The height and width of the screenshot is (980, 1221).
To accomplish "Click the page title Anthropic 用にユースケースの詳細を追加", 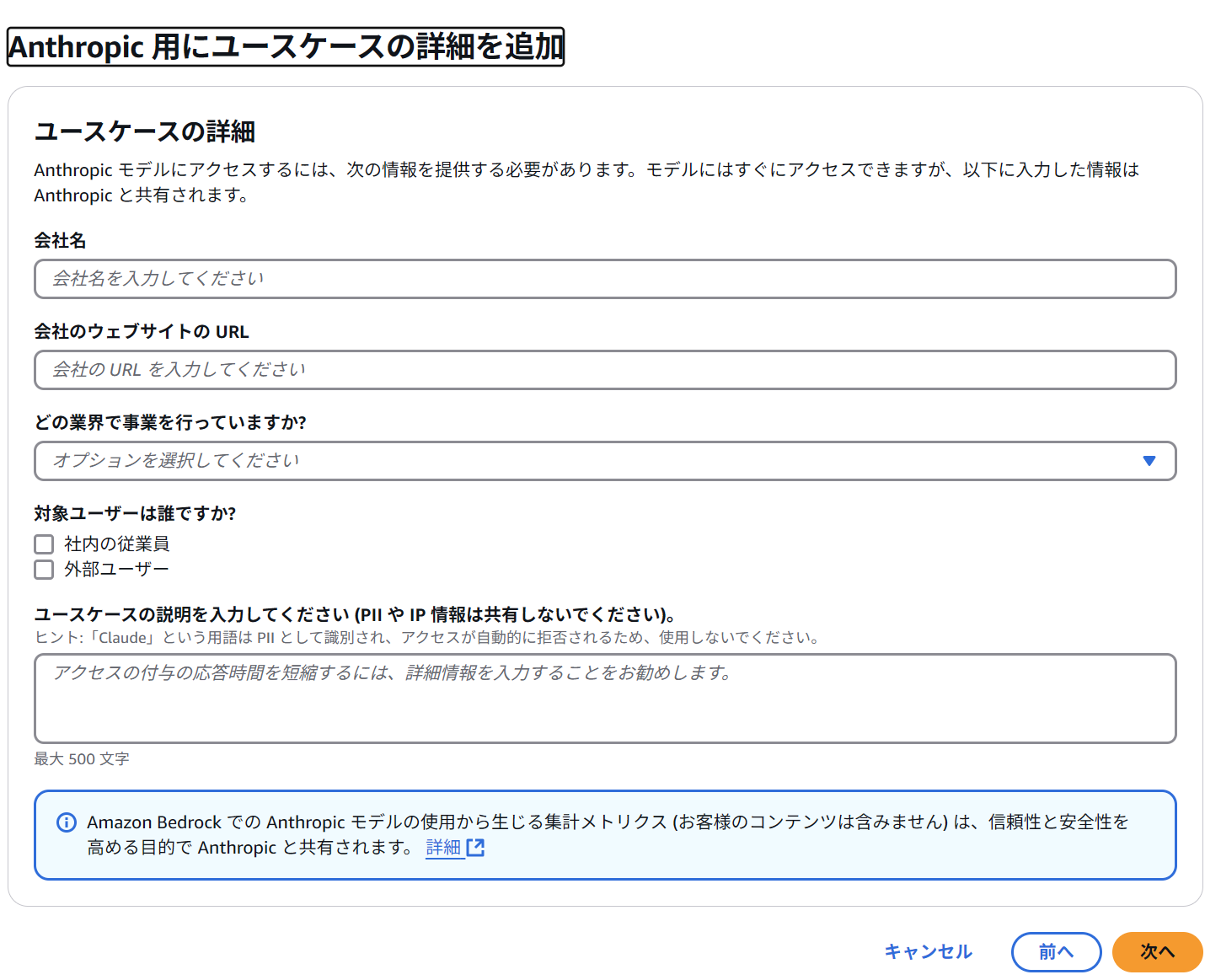I will (286, 46).
